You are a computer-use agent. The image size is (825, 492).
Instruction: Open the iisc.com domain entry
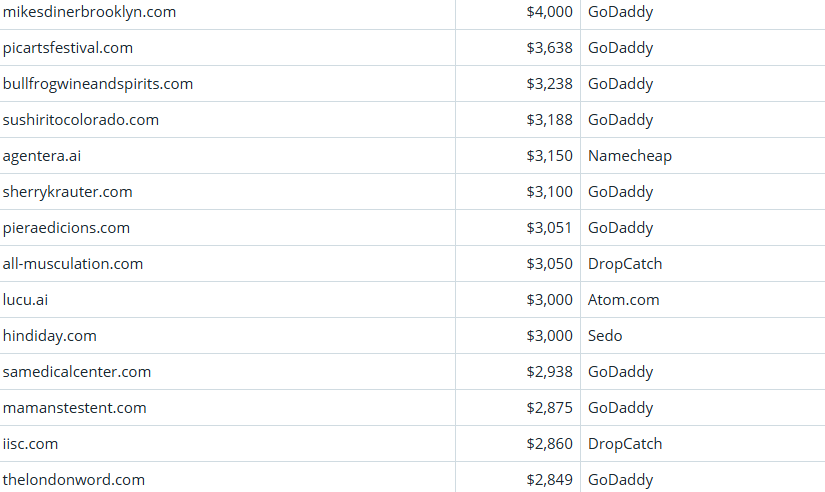click(x=31, y=444)
